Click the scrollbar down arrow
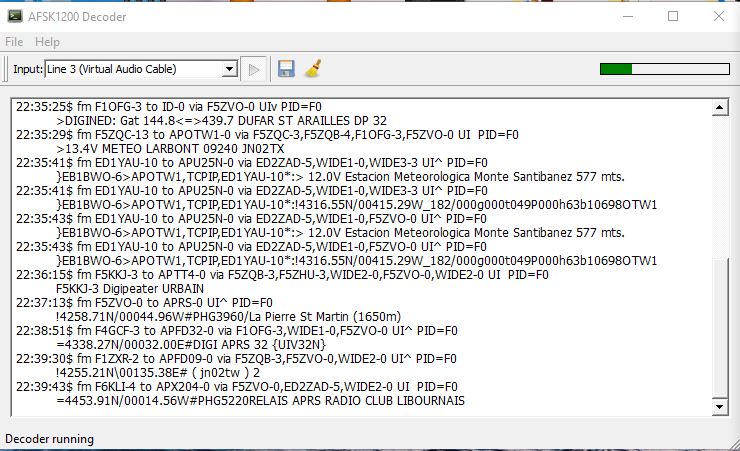The width and height of the screenshot is (740, 451). [x=719, y=407]
